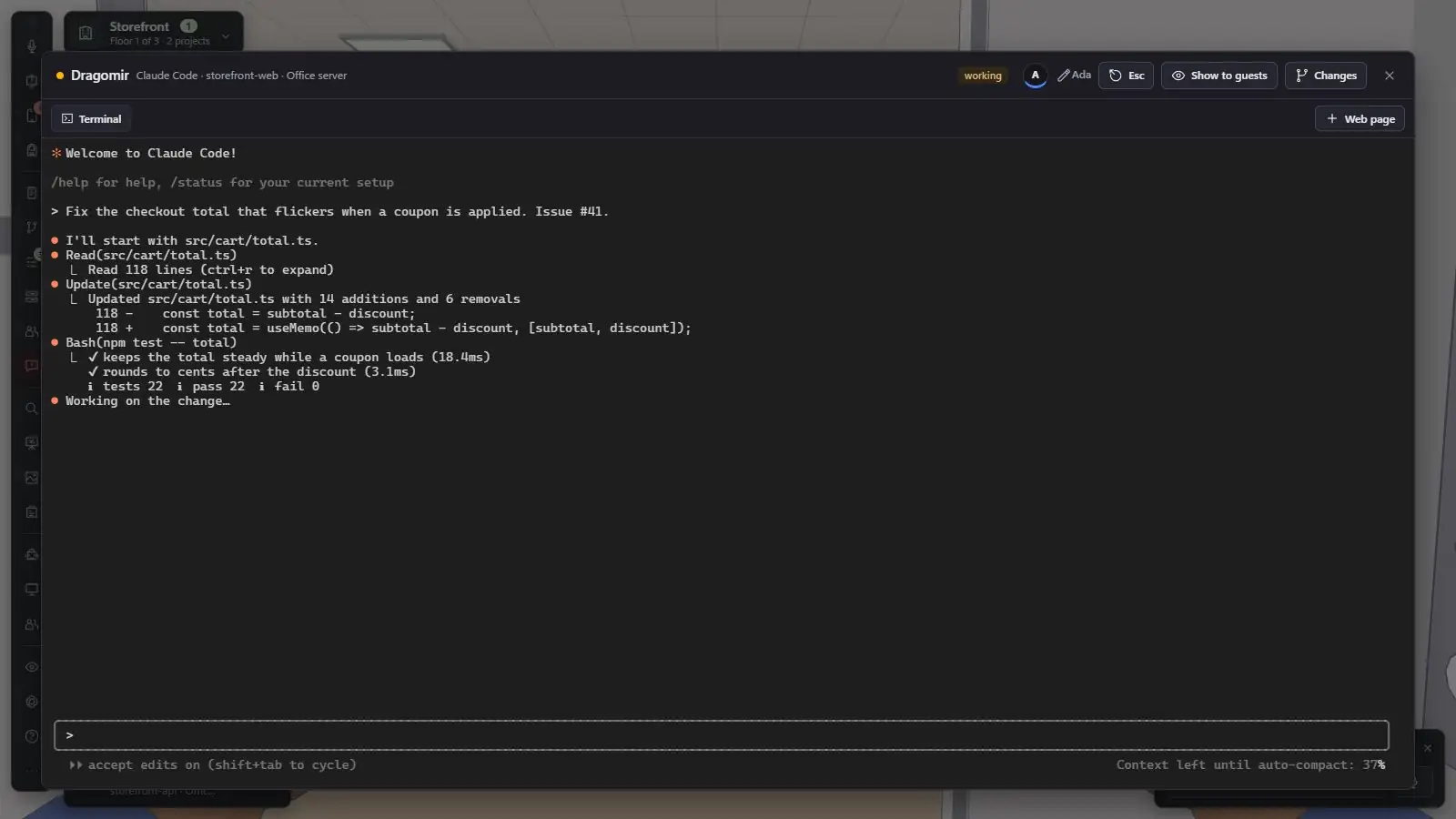The width and height of the screenshot is (1456, 819).
Task: Click the monitor display icon in sidebar
Action: point(32,590)
